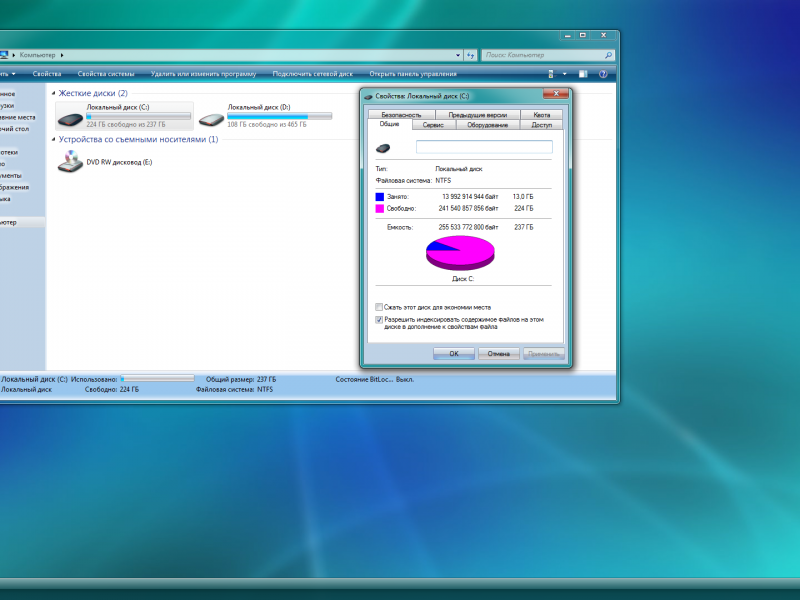
Task: Focus the 'Поиск: Компьютер' search box
Action: pyautogui.click(x=543, y=55)
